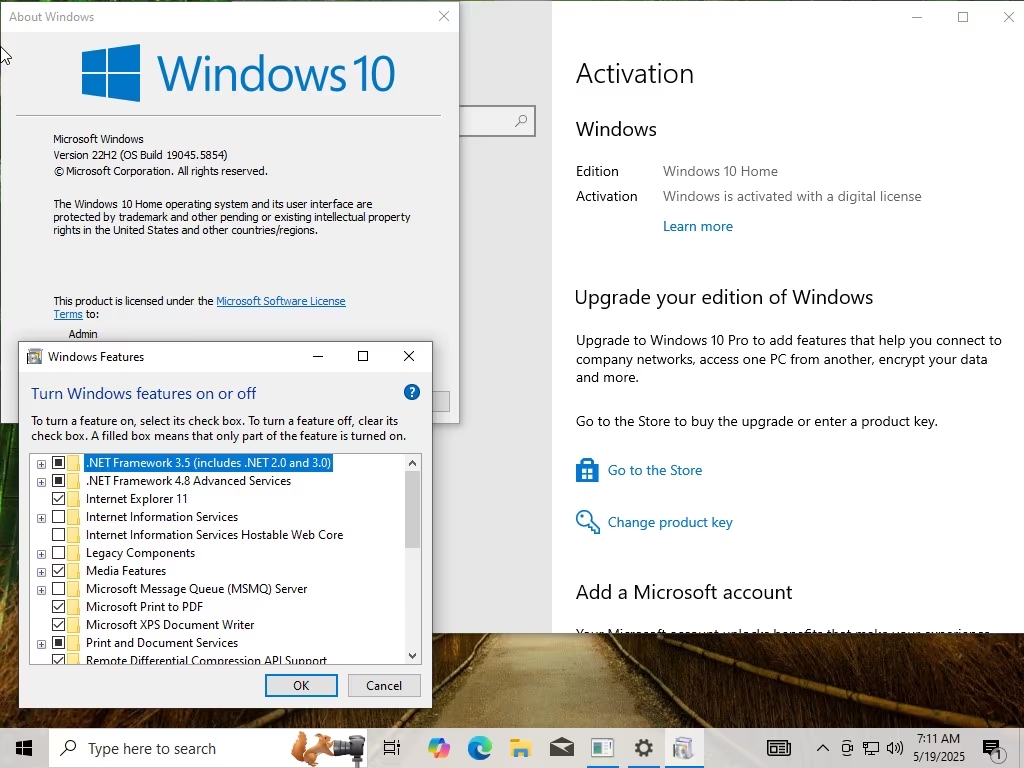This screenshot has height=768, width=1024.
Task: Click the Settings search field
Action: 497,121
